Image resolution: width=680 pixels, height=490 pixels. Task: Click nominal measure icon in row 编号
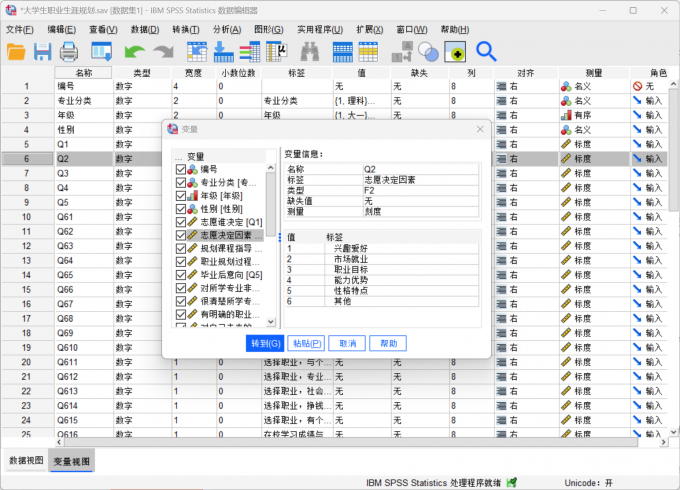pyautogui.click(x=566, y=86)
